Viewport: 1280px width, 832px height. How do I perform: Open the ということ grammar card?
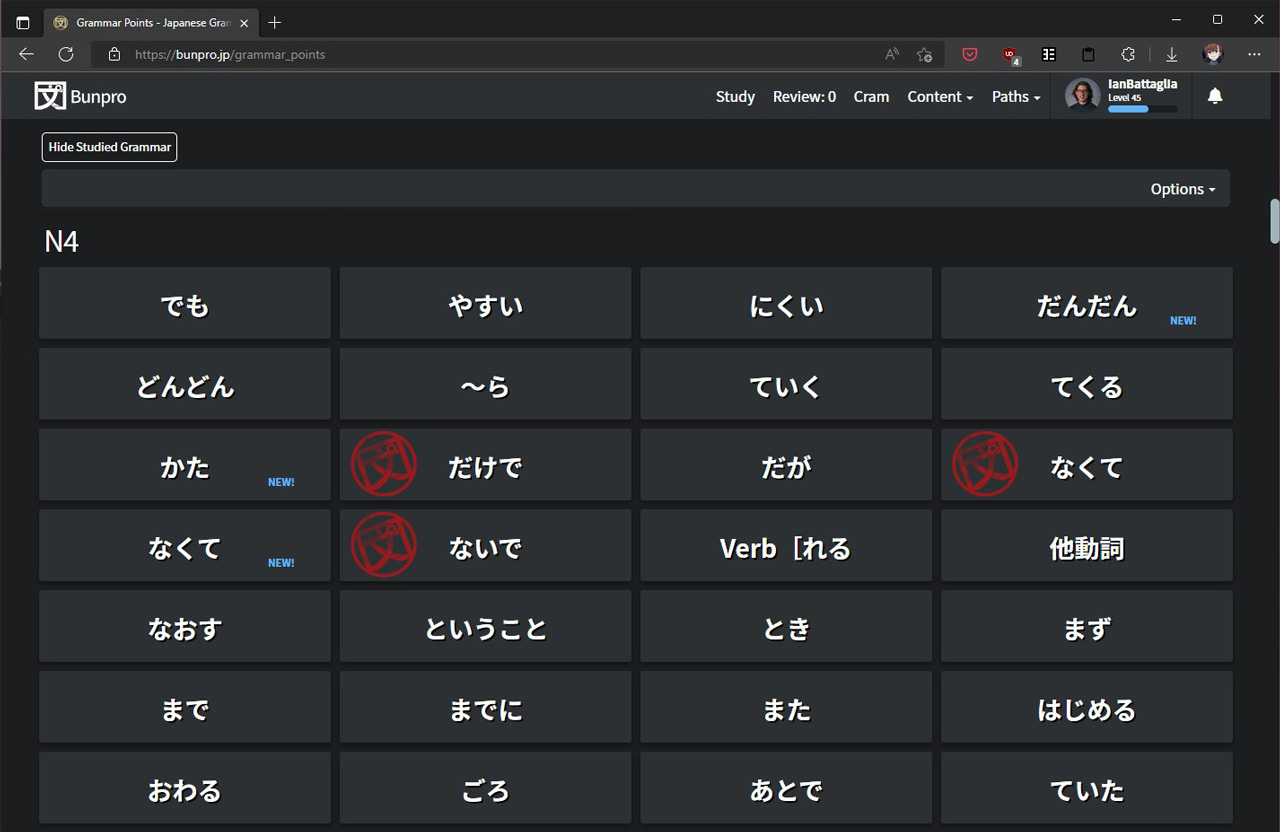(485, 627)
